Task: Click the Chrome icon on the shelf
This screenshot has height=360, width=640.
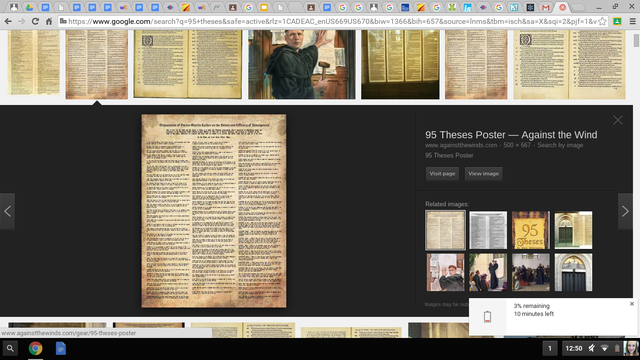Action: (36, 349)
